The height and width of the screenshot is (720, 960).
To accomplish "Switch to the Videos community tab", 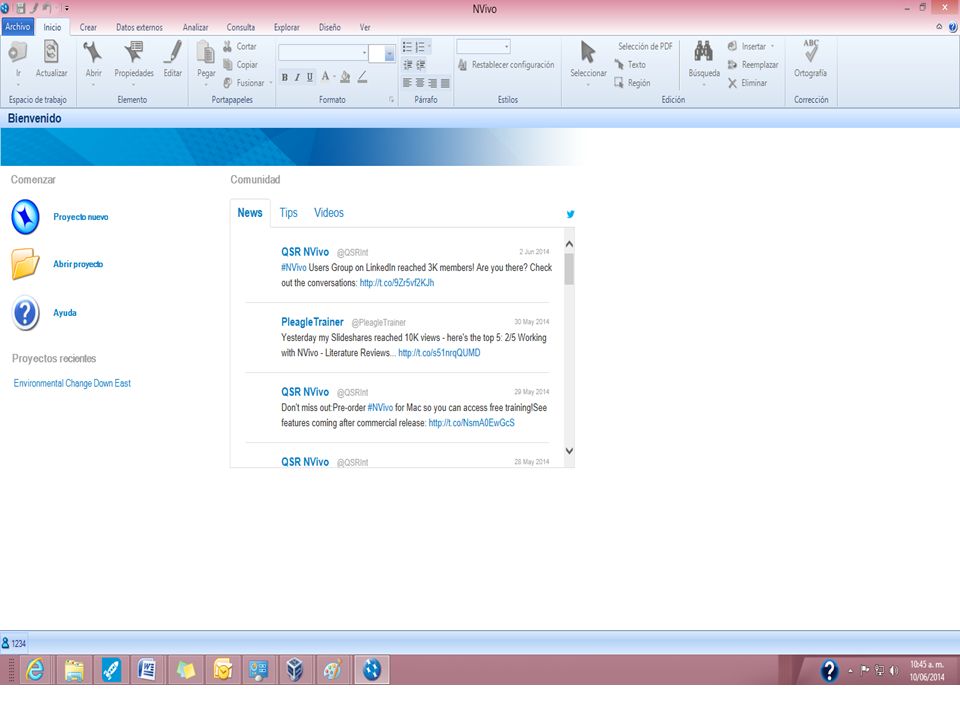I will [329, 213].
